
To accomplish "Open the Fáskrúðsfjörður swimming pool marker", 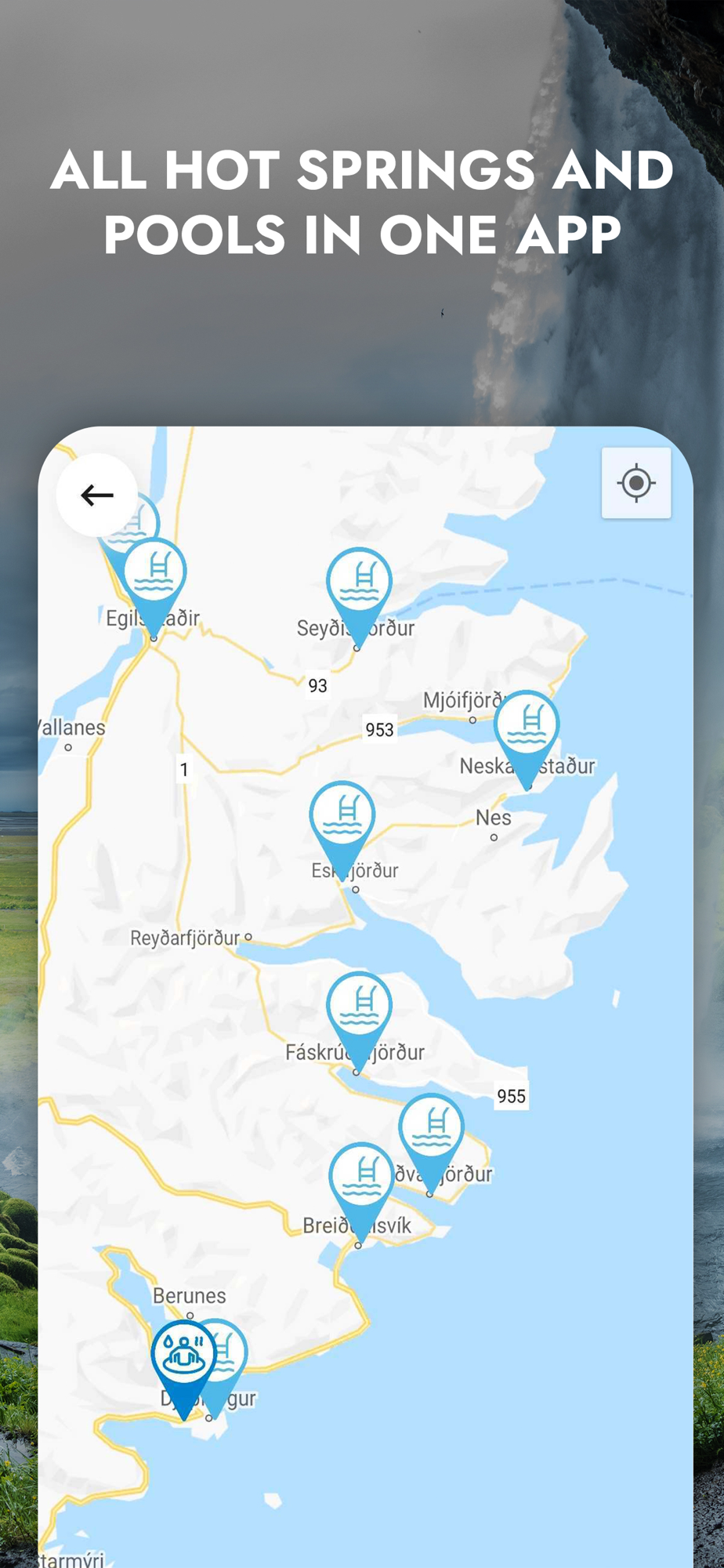I will (x=360, y=1018).
